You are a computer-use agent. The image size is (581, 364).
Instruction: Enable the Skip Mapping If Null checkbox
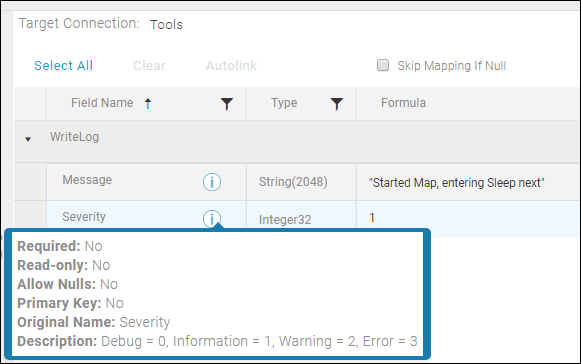pos(383,65)
